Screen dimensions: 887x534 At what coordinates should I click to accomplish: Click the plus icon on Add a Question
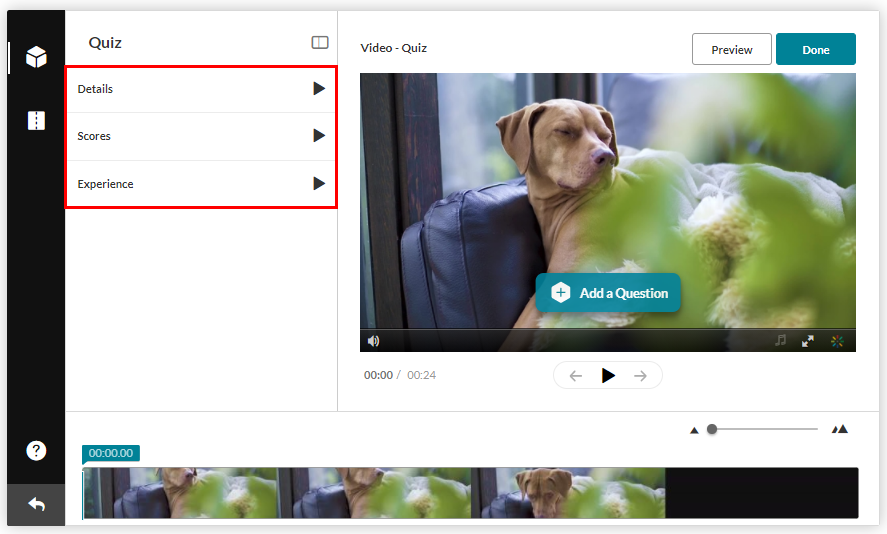[x=561, y=293]
